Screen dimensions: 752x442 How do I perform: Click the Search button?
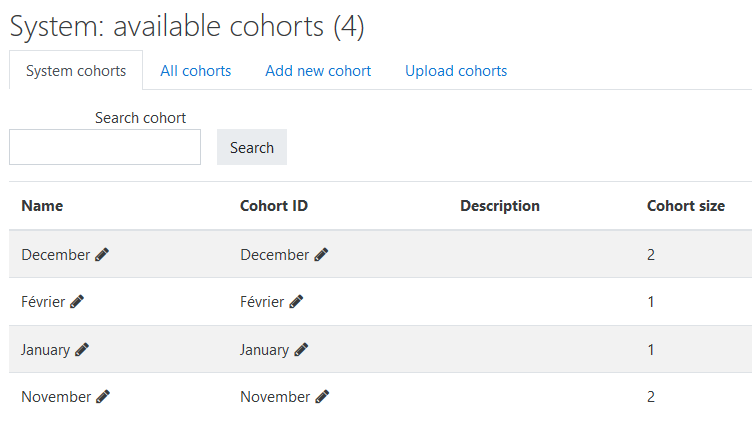(252, 147)
